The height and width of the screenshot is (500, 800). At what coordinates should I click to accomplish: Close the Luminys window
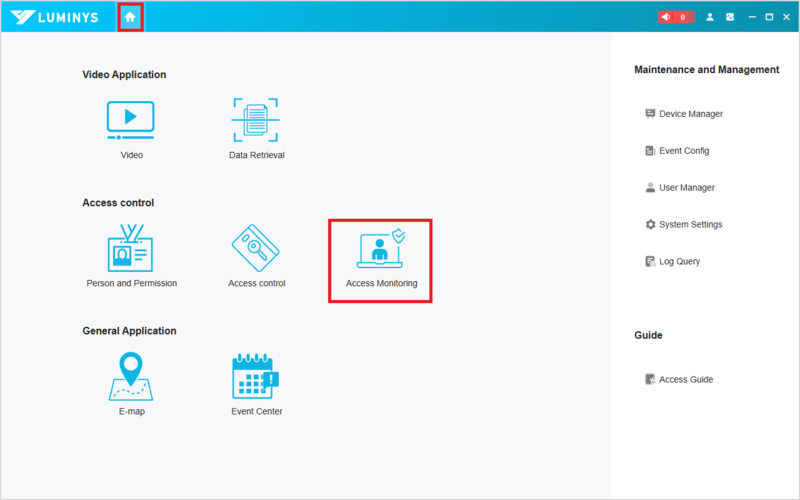pyautogui.click(x=786, y=17)
